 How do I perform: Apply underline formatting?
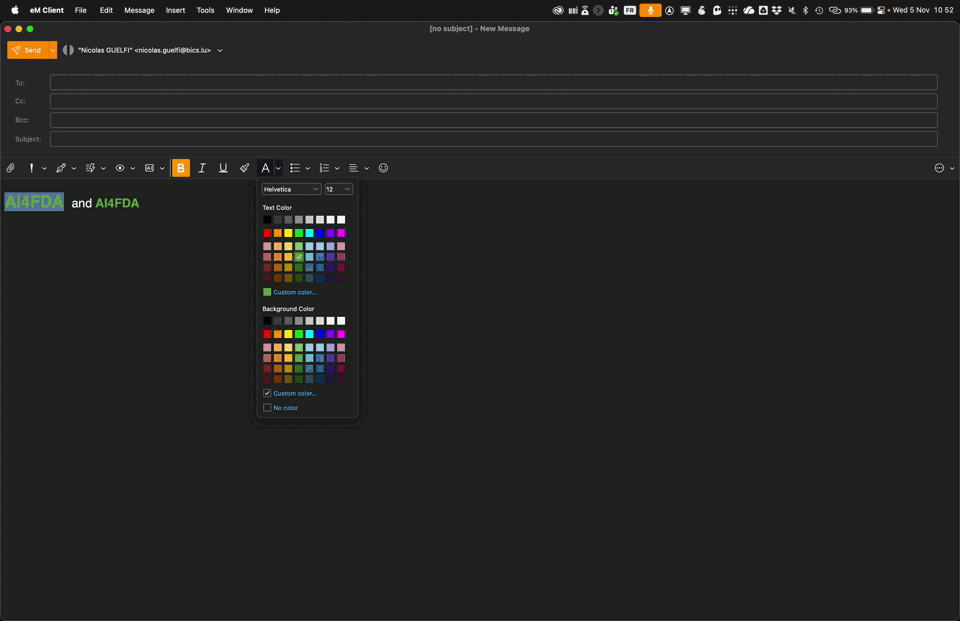[223, 168]
